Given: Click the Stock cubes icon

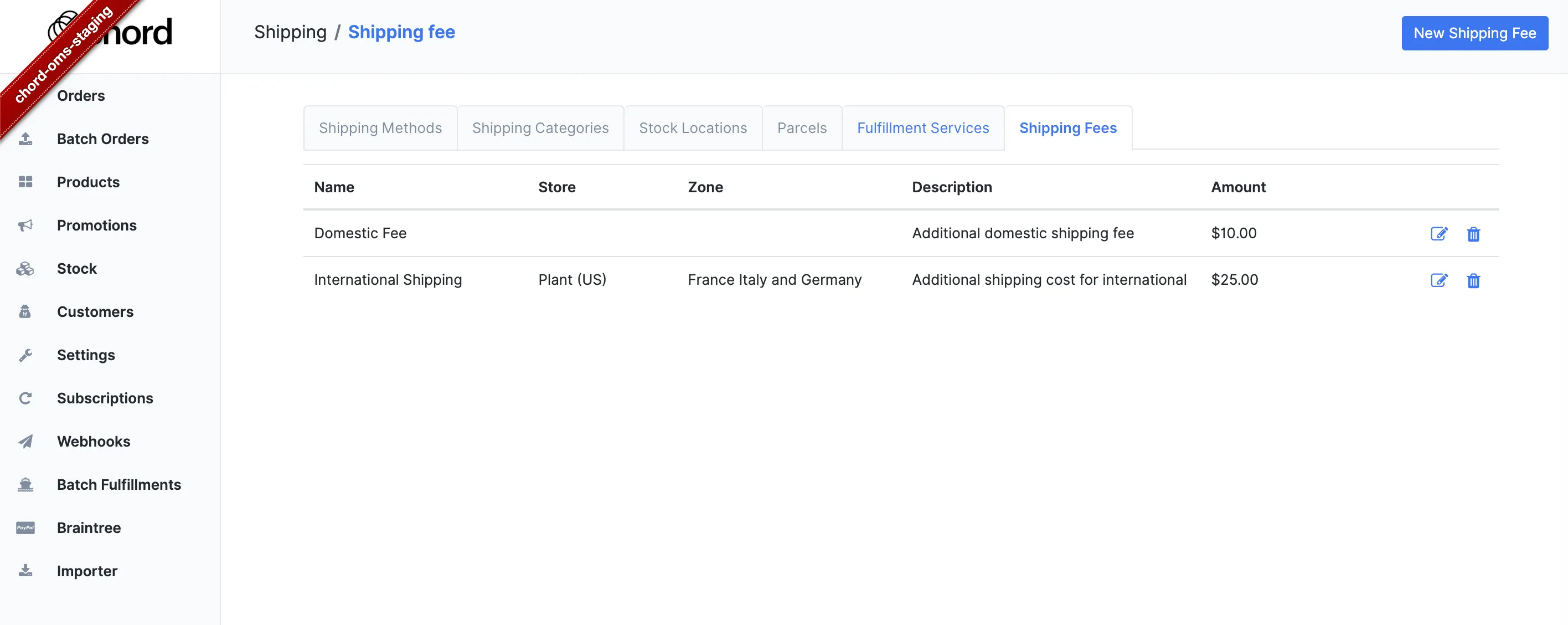Looking at the screenshot, I should click(25, 269).
